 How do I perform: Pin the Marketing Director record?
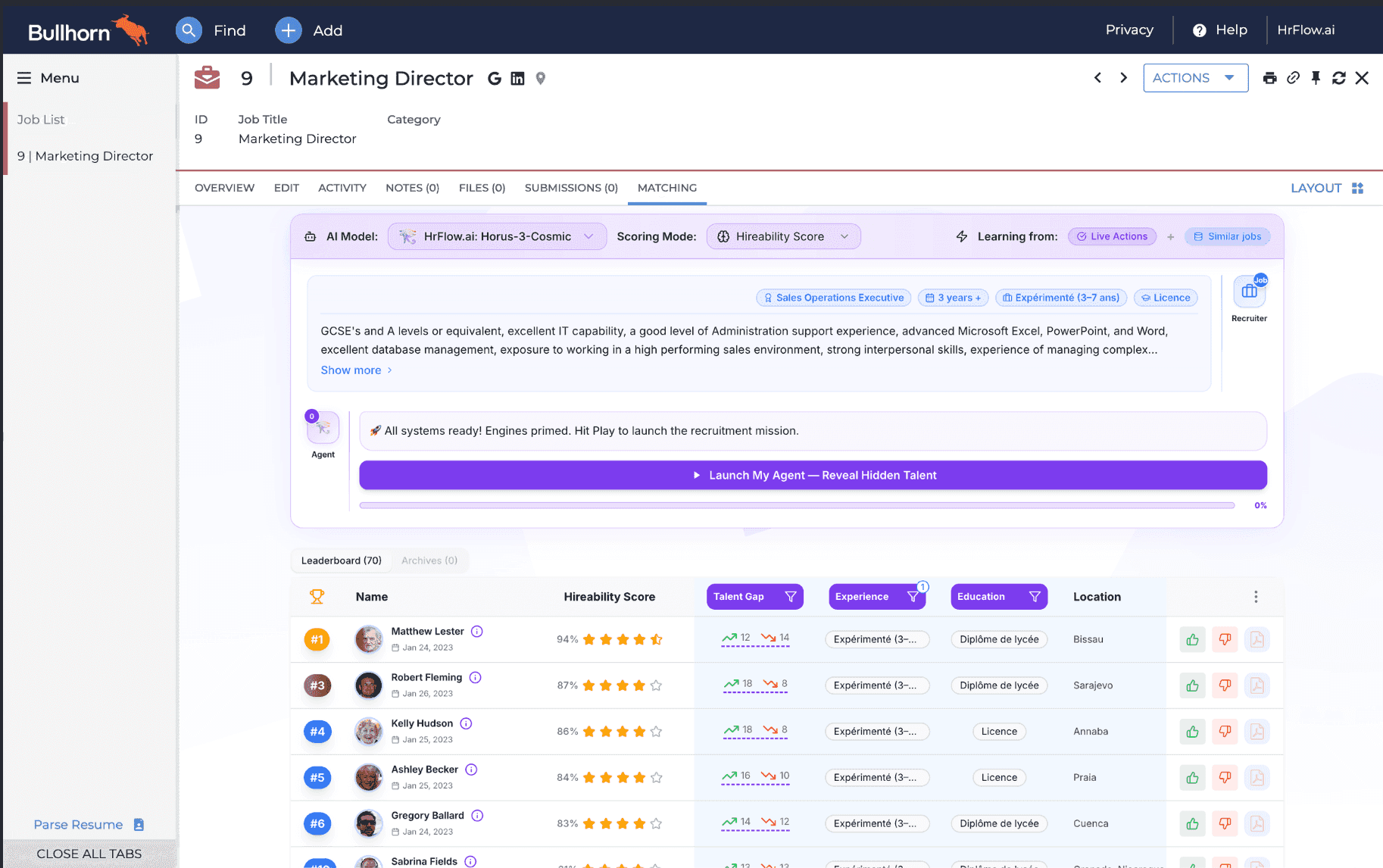tap(1316, 77)
